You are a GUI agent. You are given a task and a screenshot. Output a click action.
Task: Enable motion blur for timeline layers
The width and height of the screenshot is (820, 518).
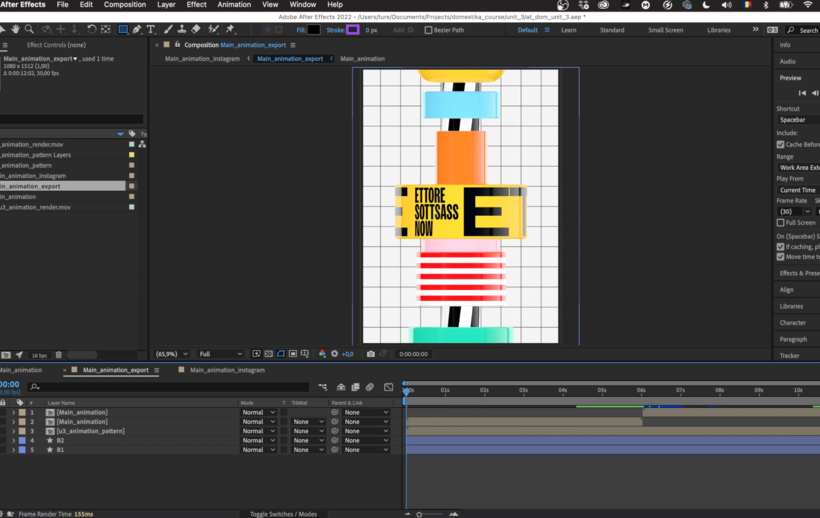[x=370, y=387]
